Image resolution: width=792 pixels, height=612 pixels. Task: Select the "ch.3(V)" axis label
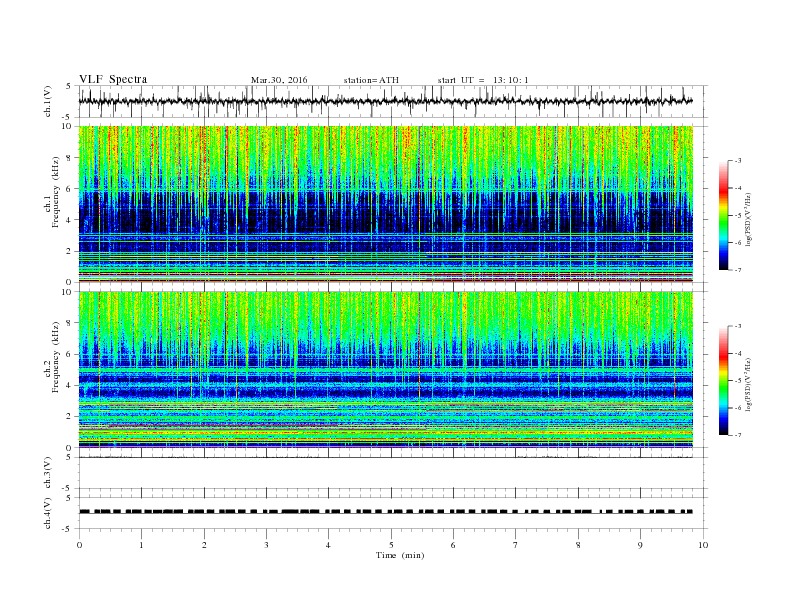(48, 473)
